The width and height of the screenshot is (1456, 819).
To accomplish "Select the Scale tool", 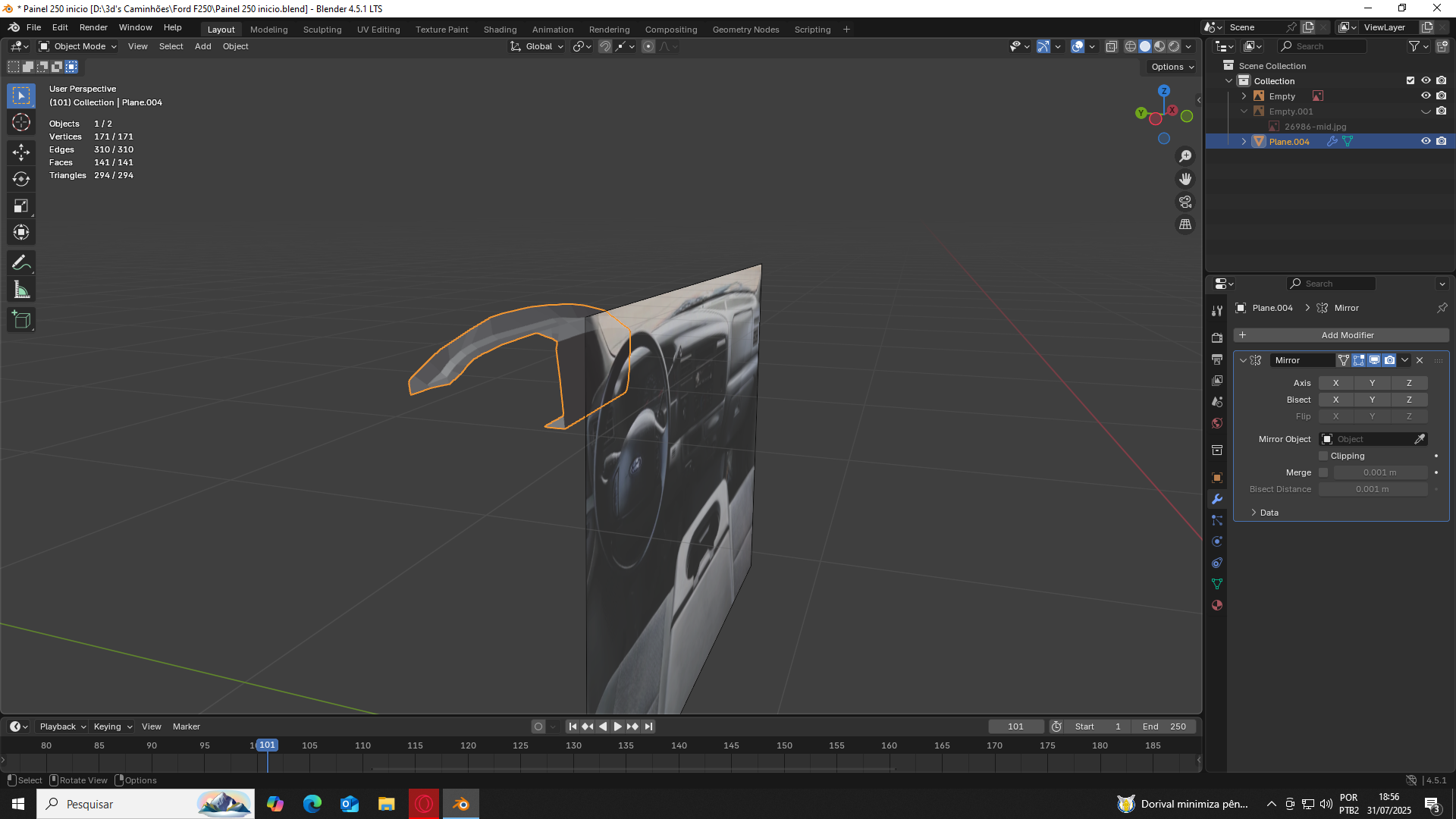I will (21, 206).
